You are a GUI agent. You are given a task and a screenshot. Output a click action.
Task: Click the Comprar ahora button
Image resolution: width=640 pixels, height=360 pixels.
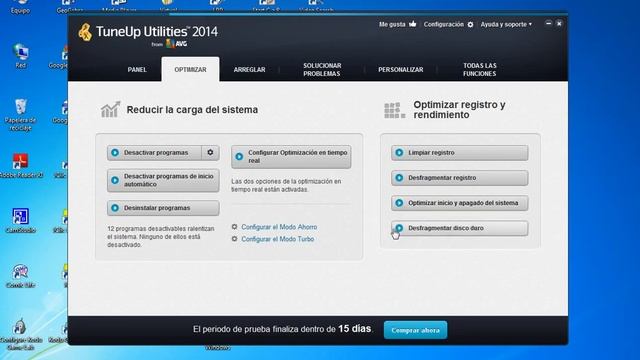[415, 330]
